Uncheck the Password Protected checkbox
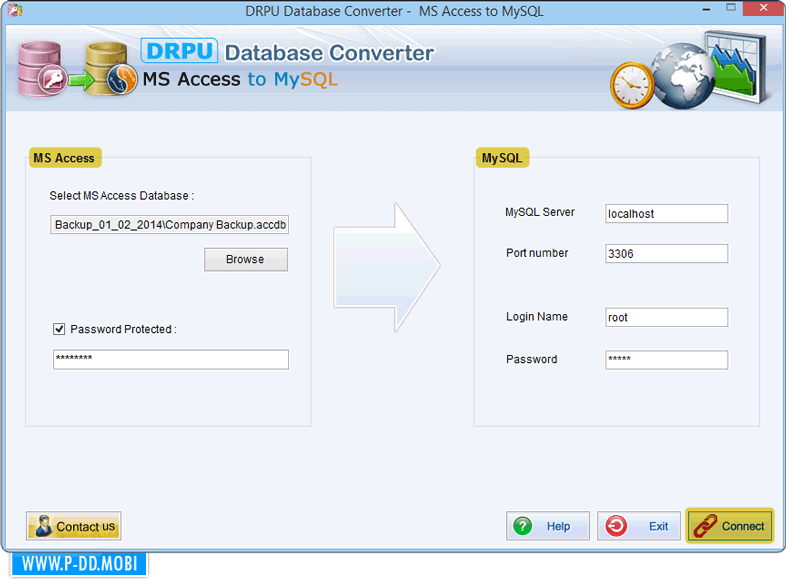 pyautogui.click(x=59, y=329)
